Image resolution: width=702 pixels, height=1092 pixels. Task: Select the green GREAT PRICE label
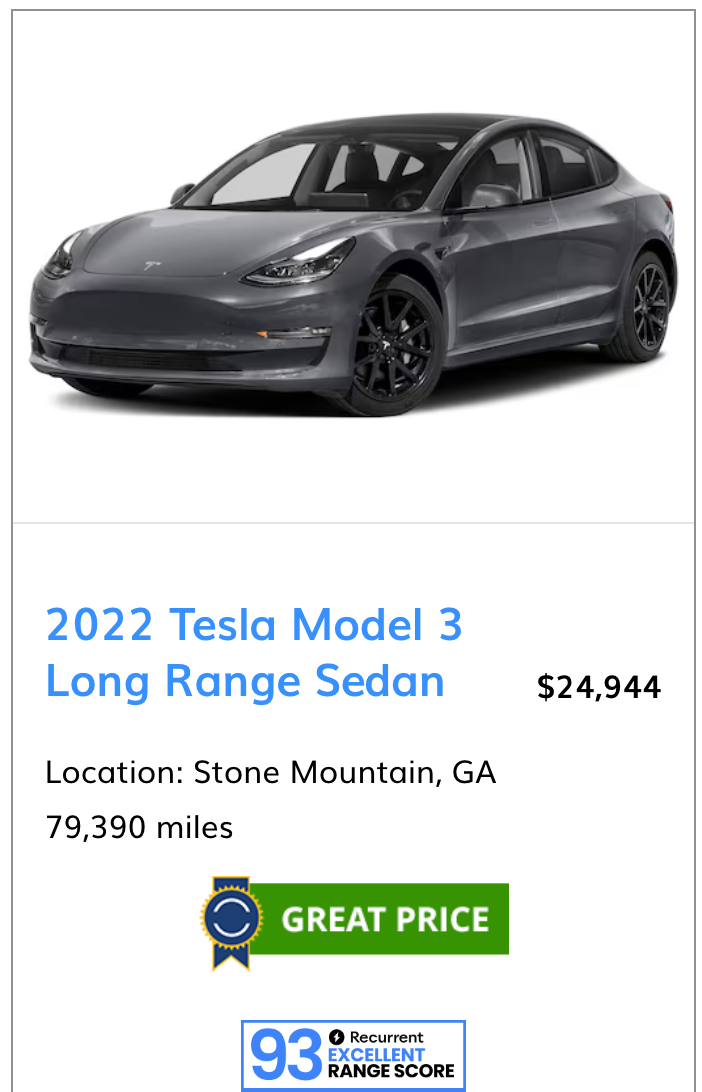coord(384,919)
